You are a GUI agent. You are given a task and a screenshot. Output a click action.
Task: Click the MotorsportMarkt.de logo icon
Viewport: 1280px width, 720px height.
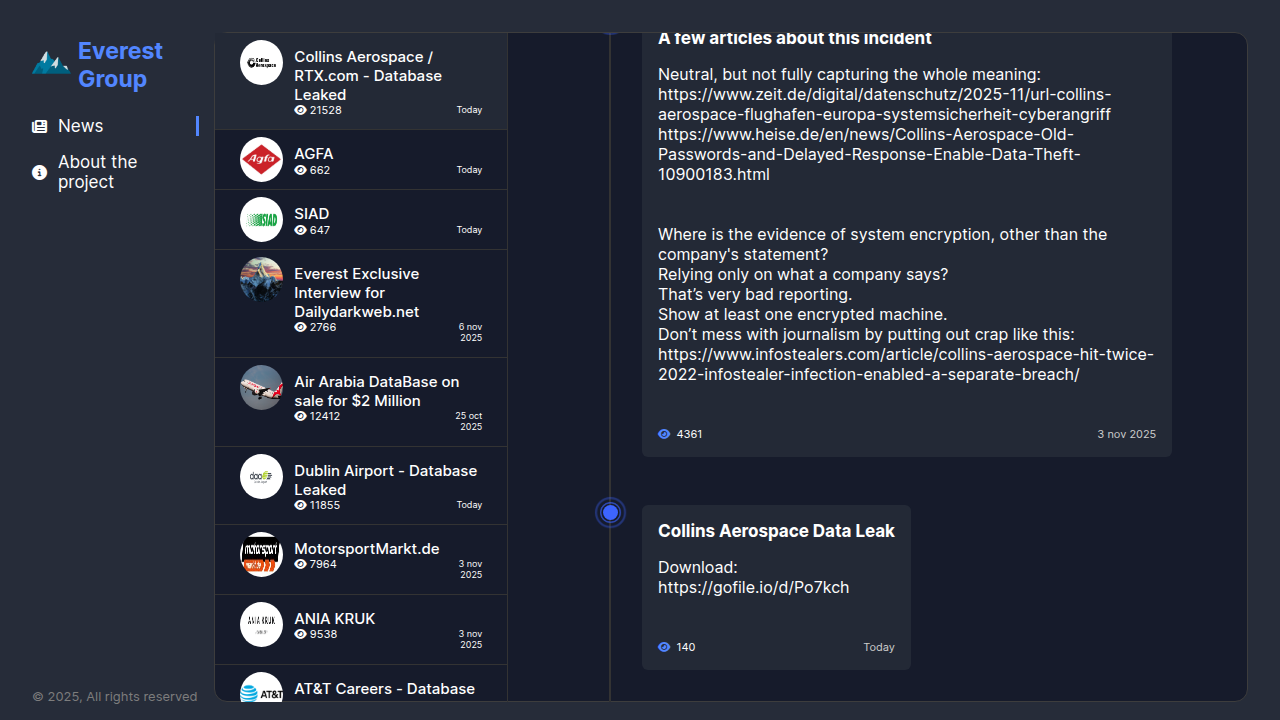tap(261, 554)
